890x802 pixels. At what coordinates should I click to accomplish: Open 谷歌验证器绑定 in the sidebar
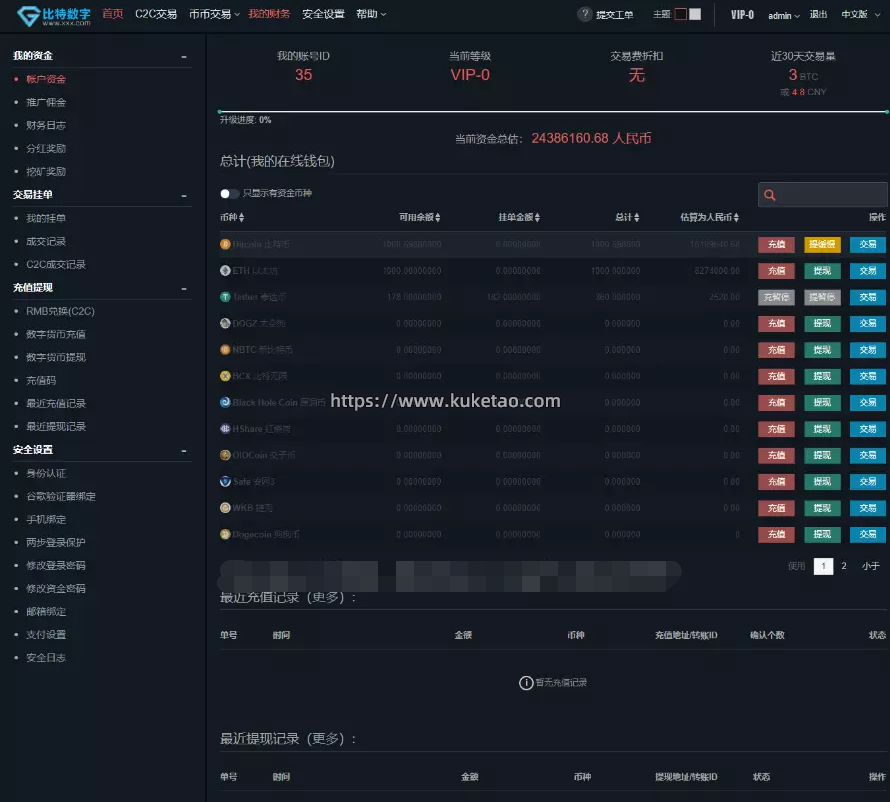click(x=61, y=497)
